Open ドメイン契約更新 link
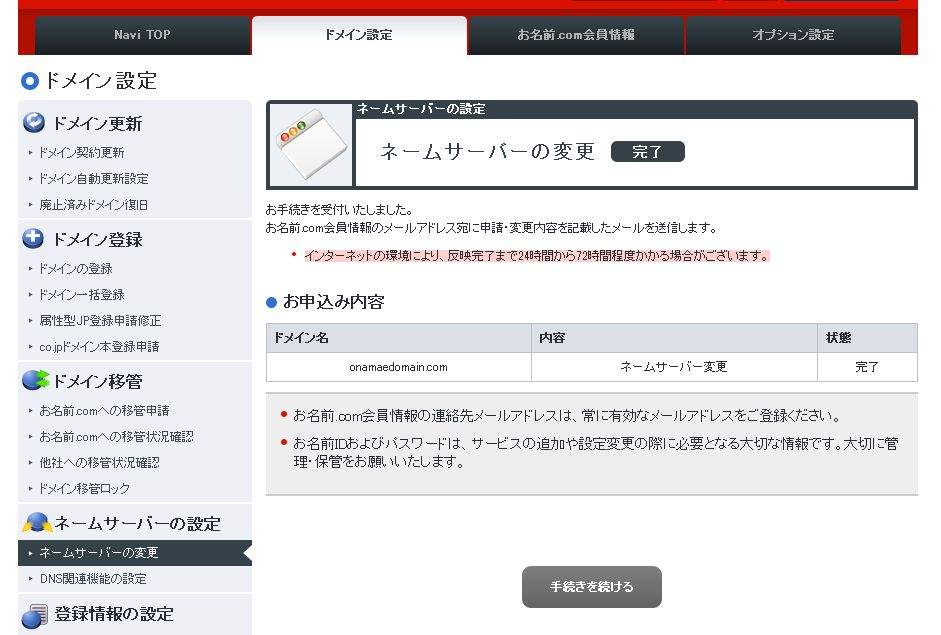 coord(82,152)
